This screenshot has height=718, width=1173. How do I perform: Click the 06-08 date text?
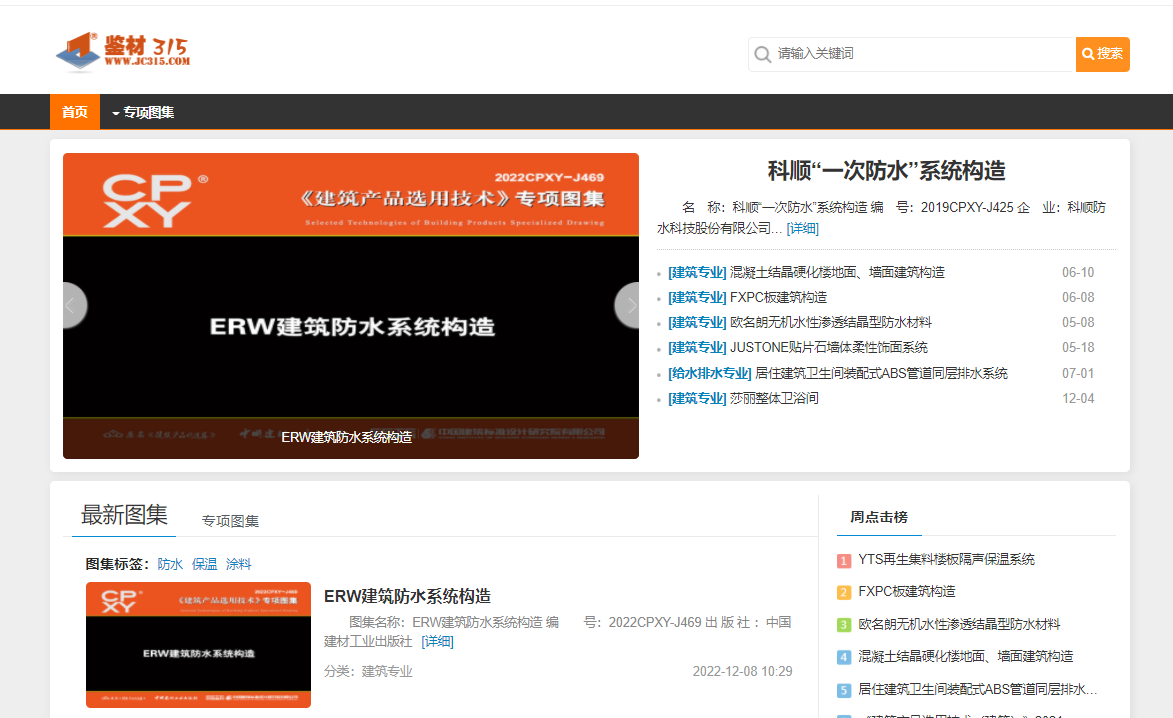tap(1078, 298)
